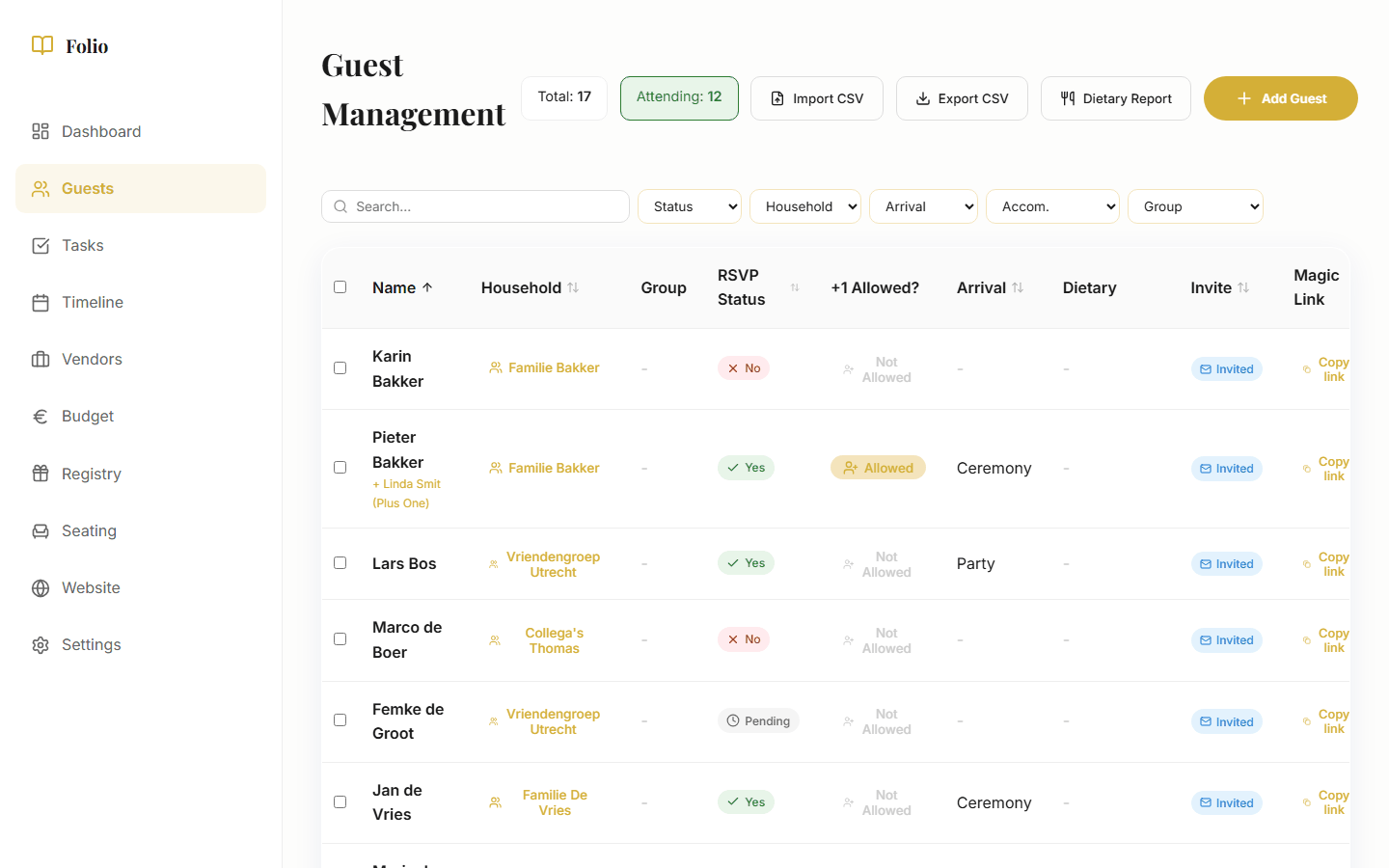The width and height of the screenshot is (1389, 868).
Task: Toggle the select-all checkbox in table header
Action: [340, 286]
